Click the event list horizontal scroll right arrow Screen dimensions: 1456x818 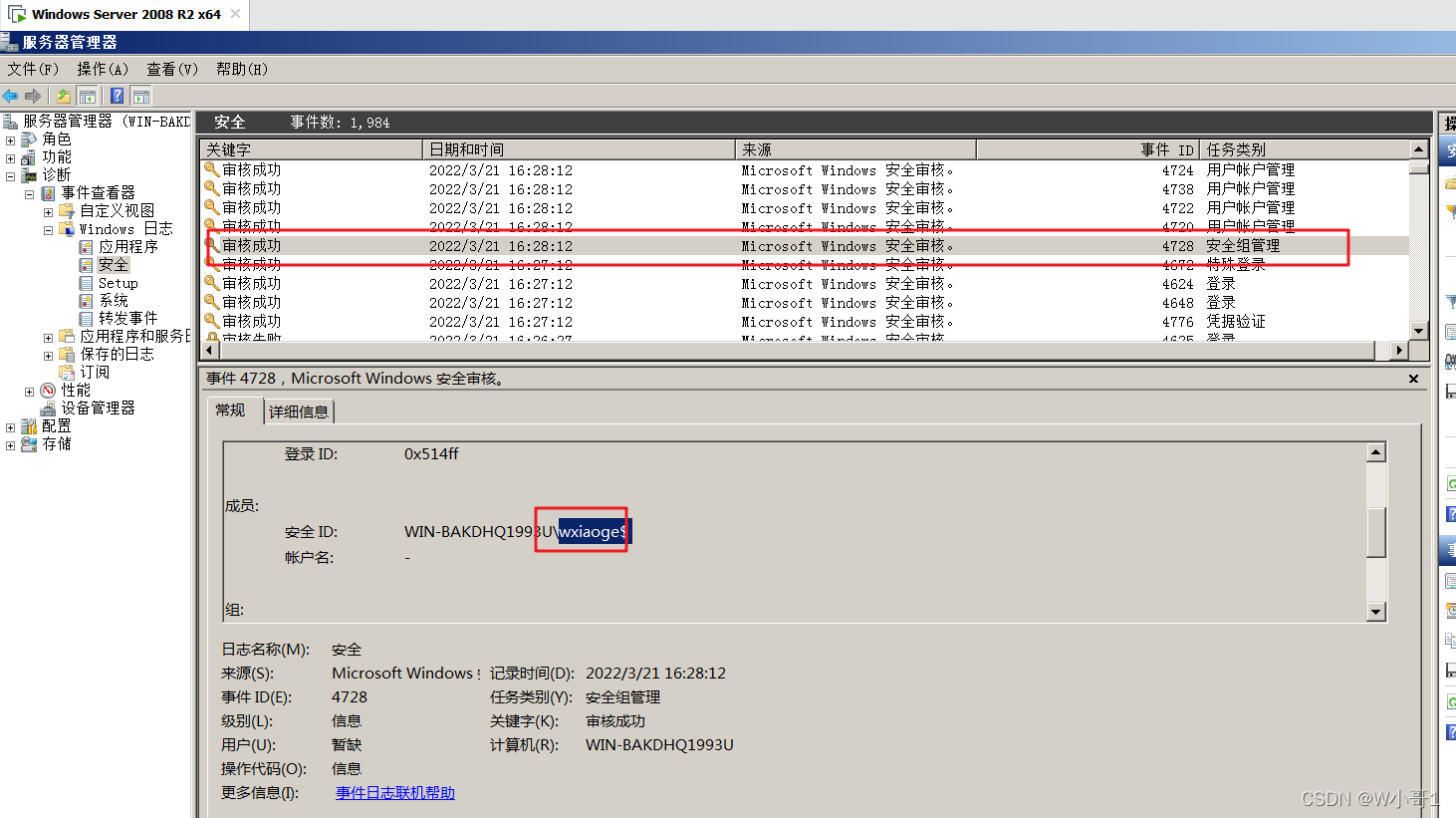[x=1399, y=351]
